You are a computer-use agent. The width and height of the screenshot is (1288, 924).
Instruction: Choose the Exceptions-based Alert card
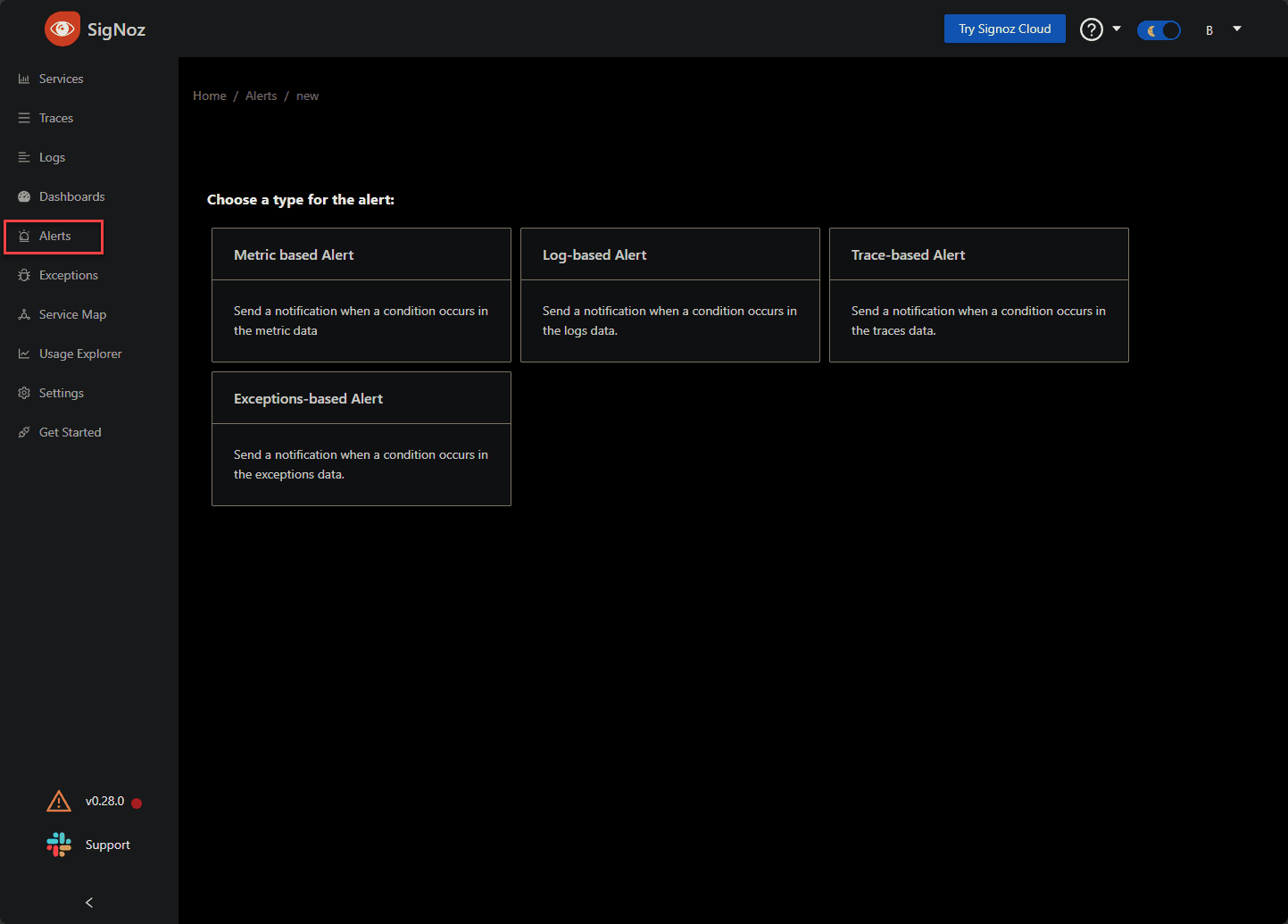[361, 438]
